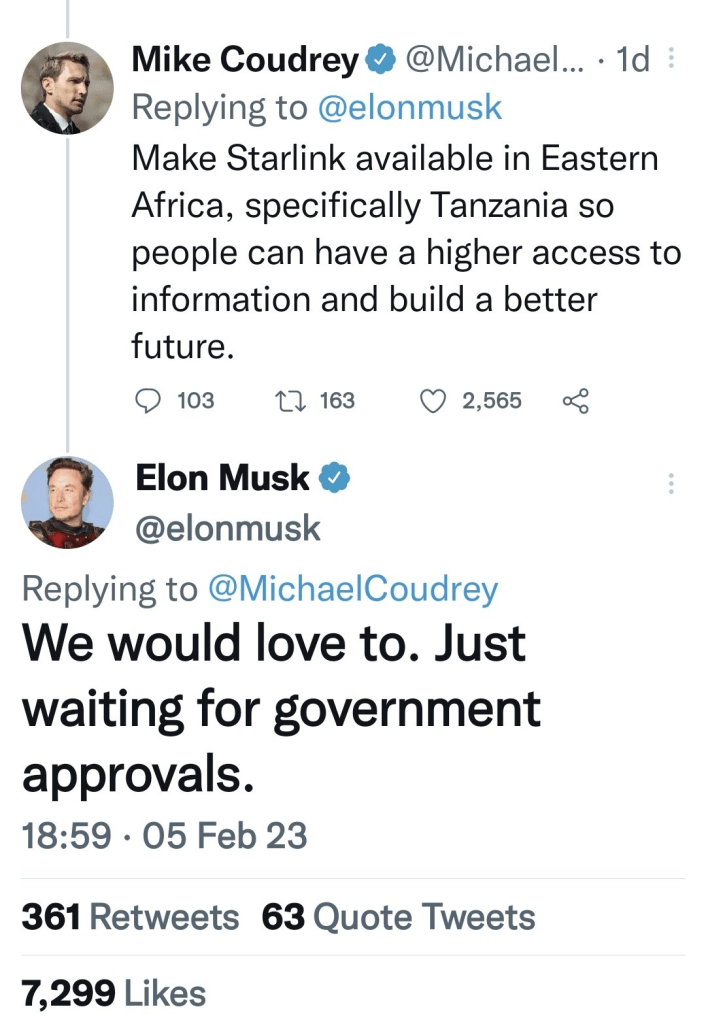Click Mike Coudrey's verified badge

pos(380,62)
